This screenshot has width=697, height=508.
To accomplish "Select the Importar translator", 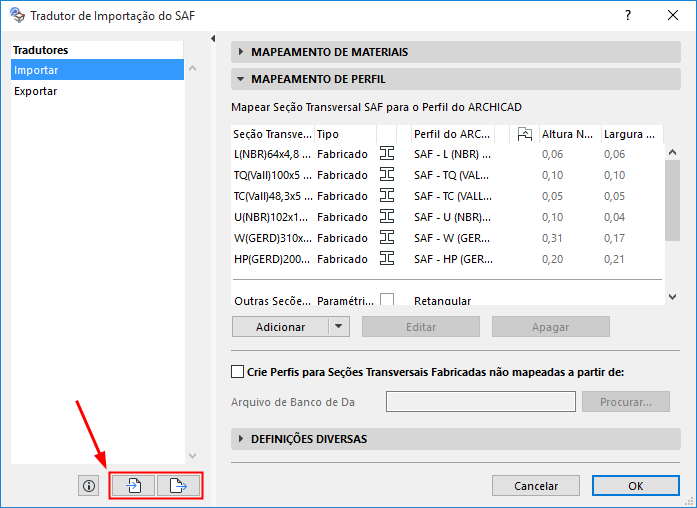I will coord(97,70).
